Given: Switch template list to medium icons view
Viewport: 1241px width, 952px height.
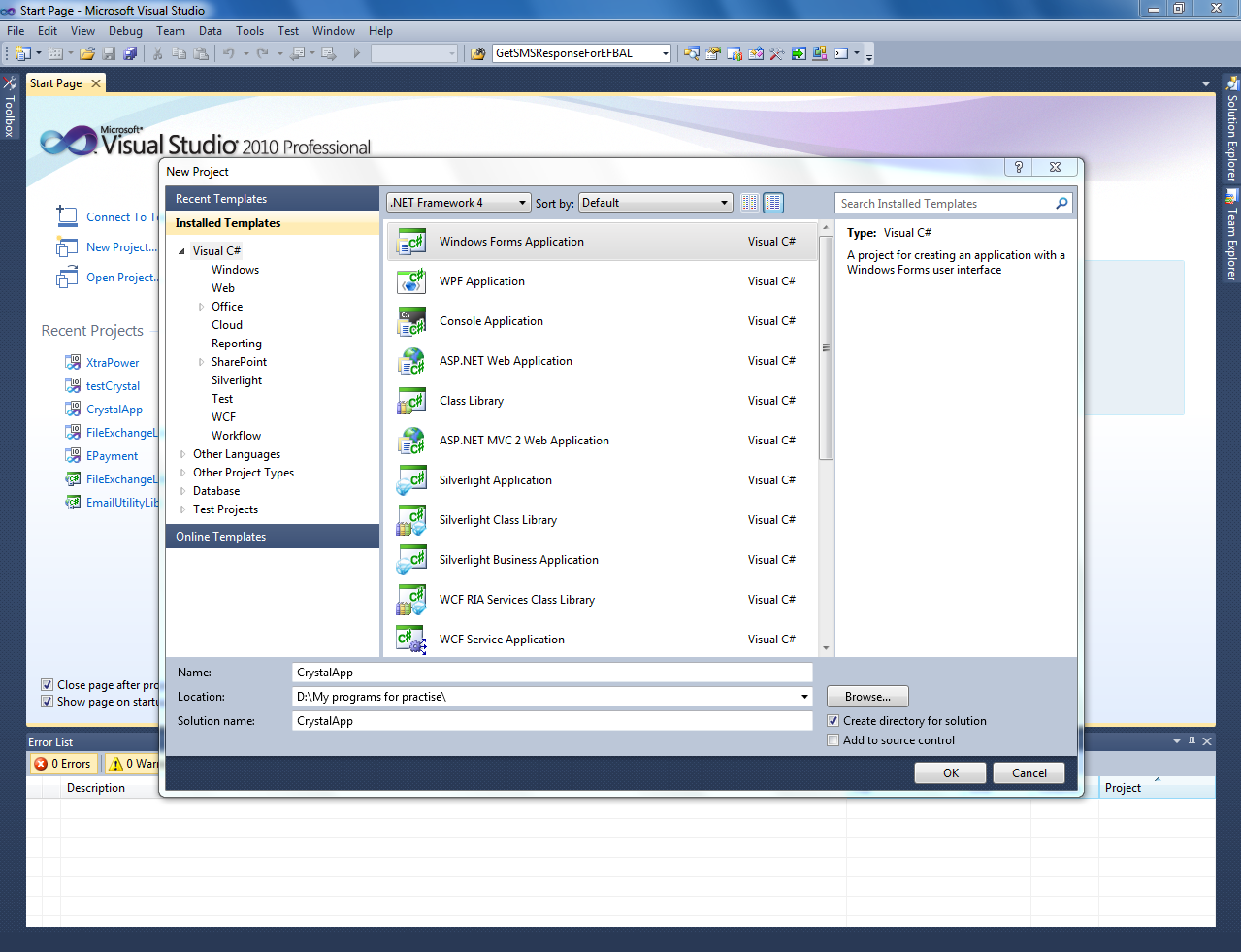Looking at the screenshot, I should point(773,203).
